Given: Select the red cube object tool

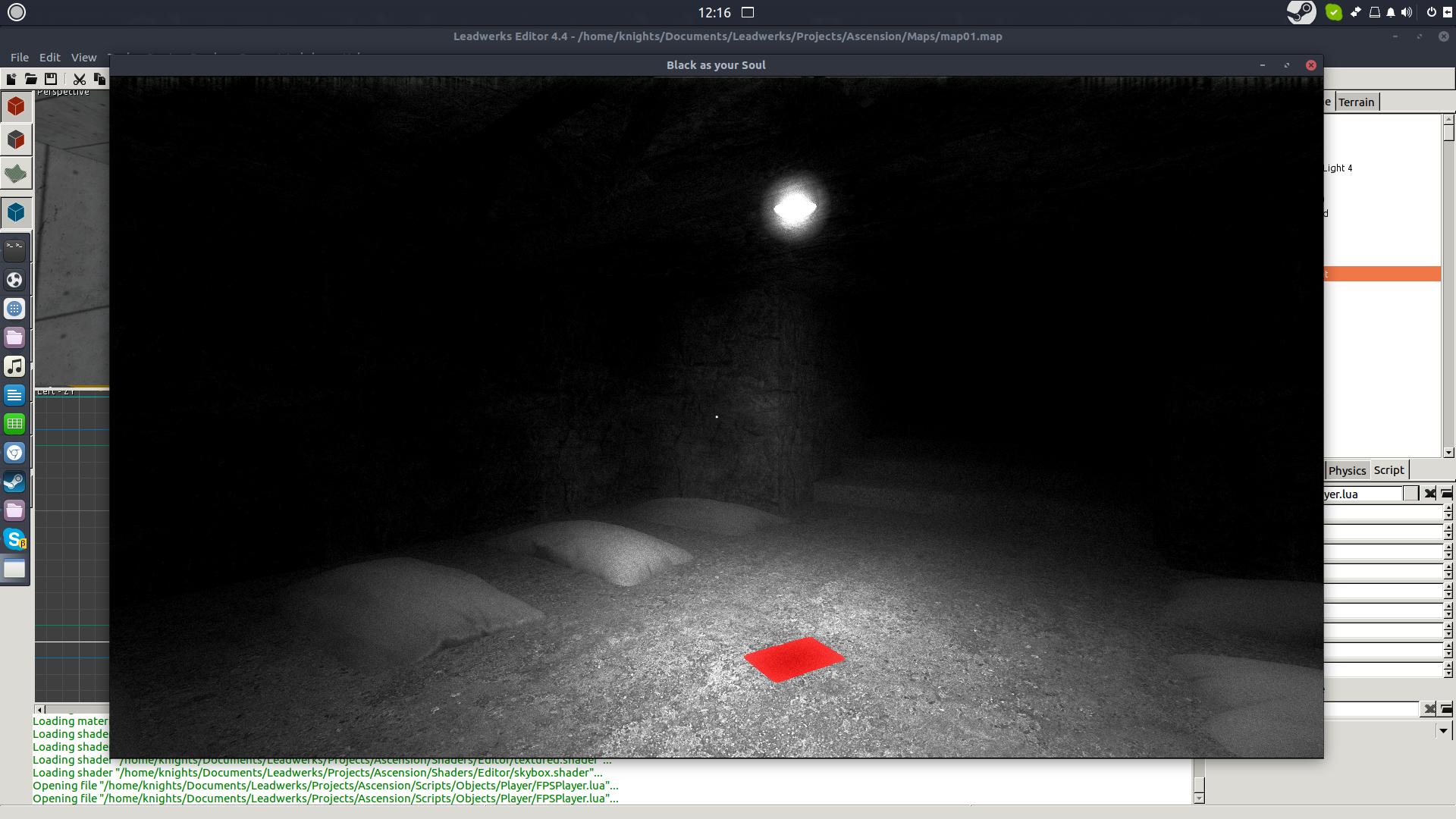Looking at the screenshot, I should 16,106.
